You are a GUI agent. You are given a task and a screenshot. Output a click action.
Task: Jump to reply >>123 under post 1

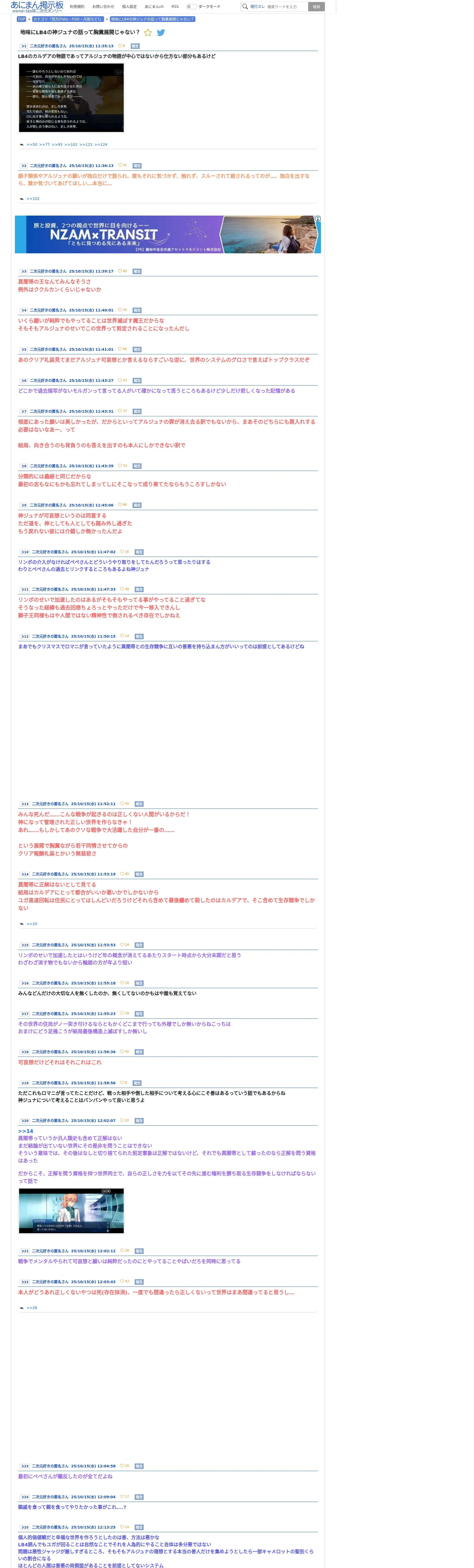click(x=86, y=145)
